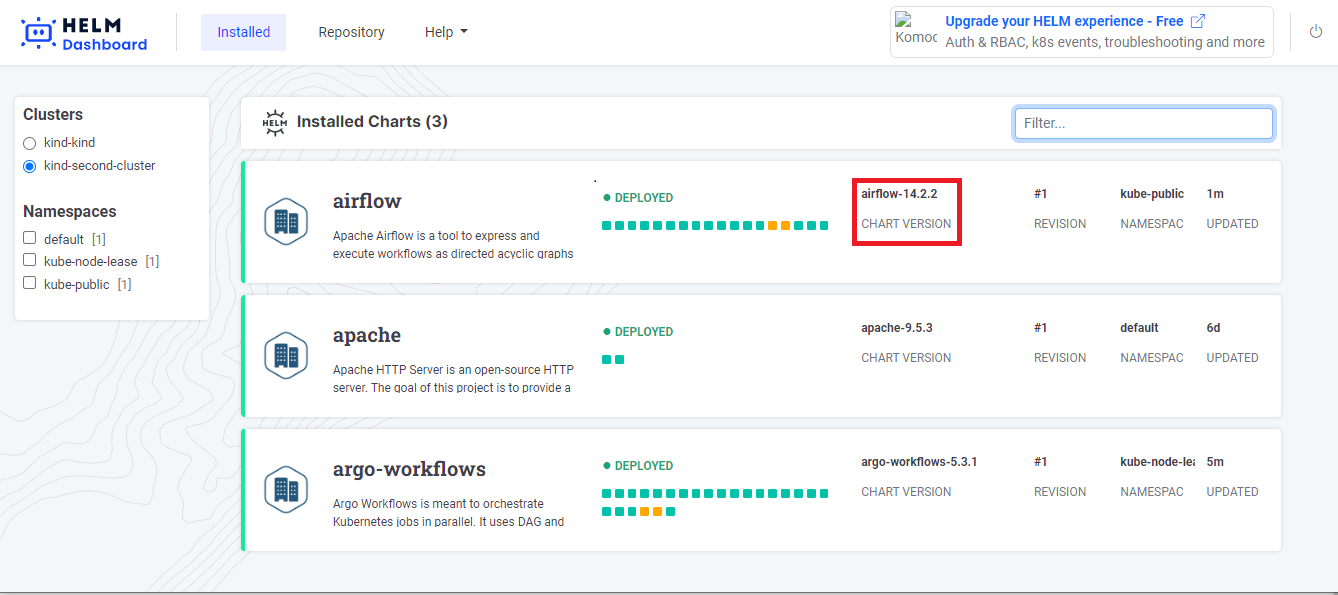Click the argo-workflows chart building icon
The width and height of the screenshot is (1338, 595).
click(286, 490)
